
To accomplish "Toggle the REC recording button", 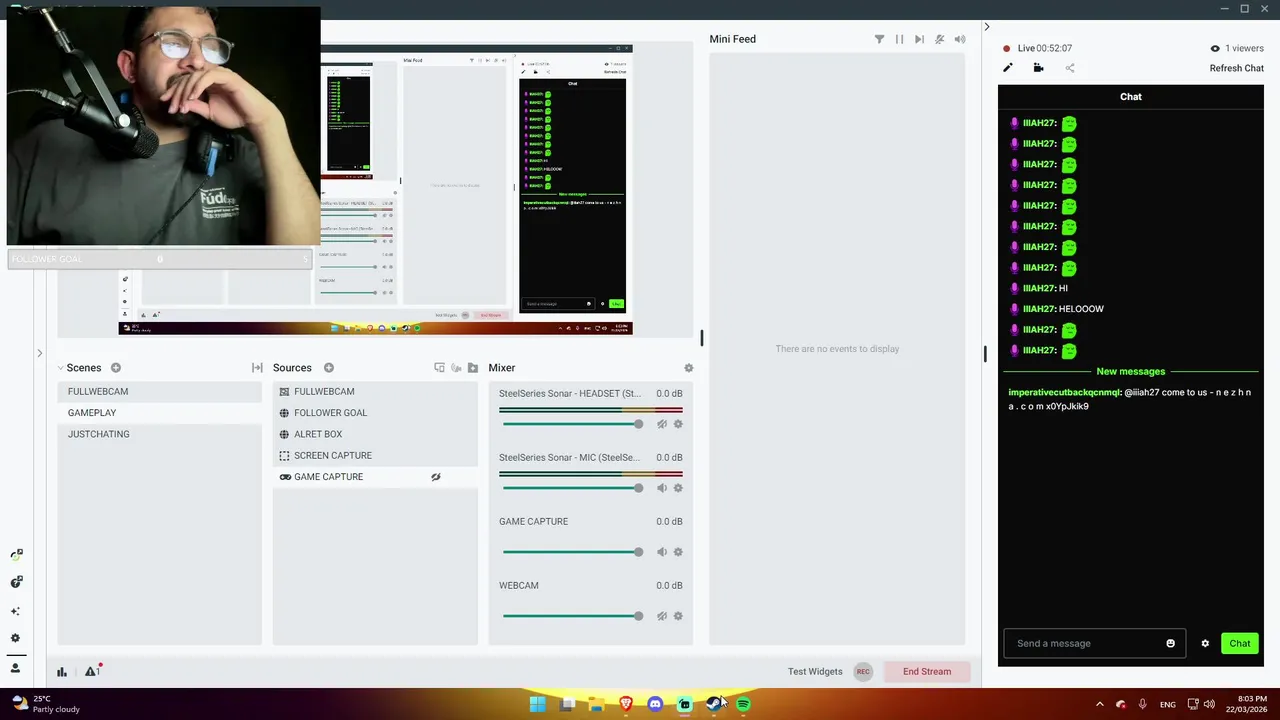I will [863, 671].
